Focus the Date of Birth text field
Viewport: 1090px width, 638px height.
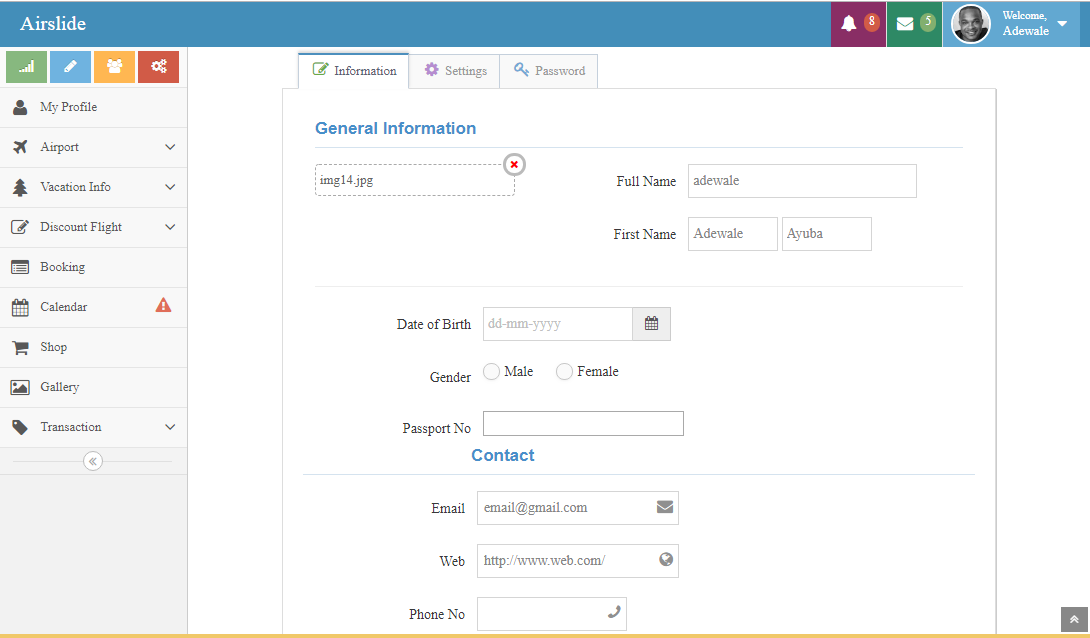coord(558,324)
